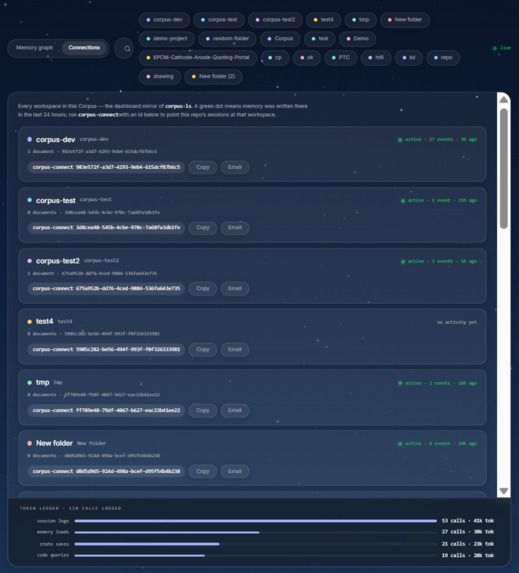519x573 pixels.
Task: Select the Connections tab
Action: click(84, 48)
